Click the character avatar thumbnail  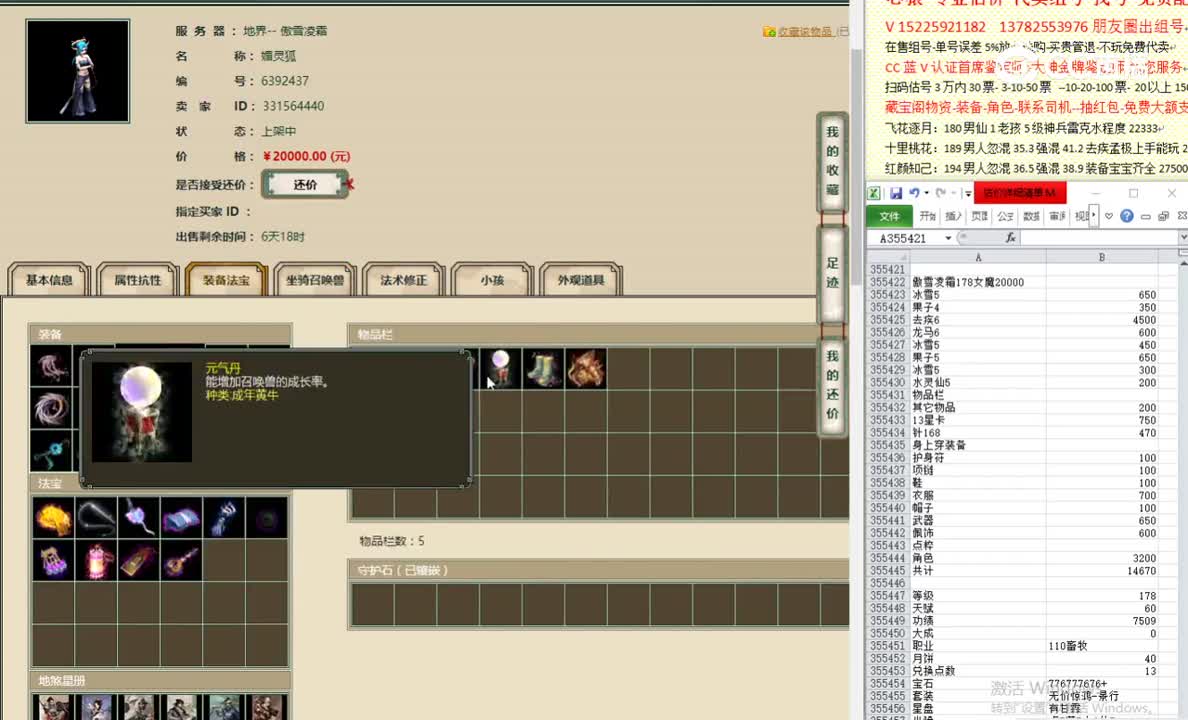pos(78,71)
